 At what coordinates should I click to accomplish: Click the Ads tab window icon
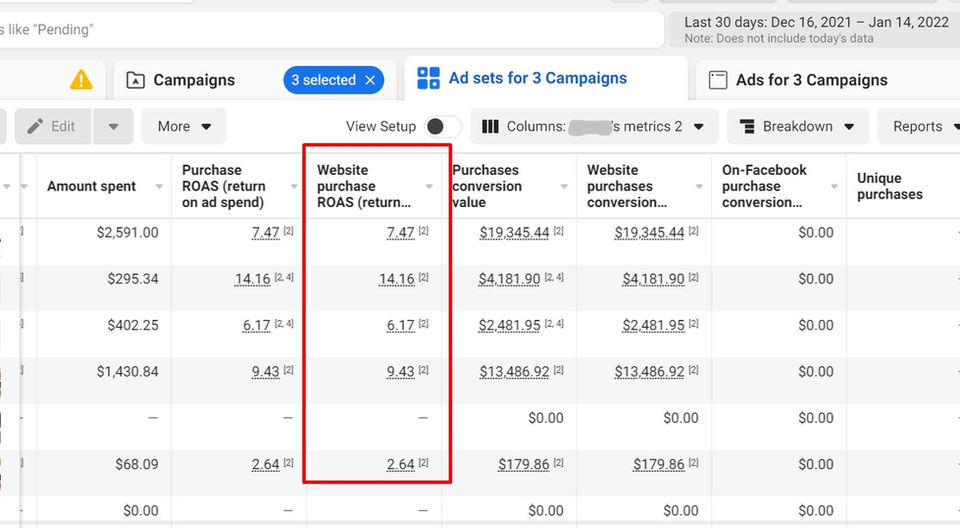(717, 80)
